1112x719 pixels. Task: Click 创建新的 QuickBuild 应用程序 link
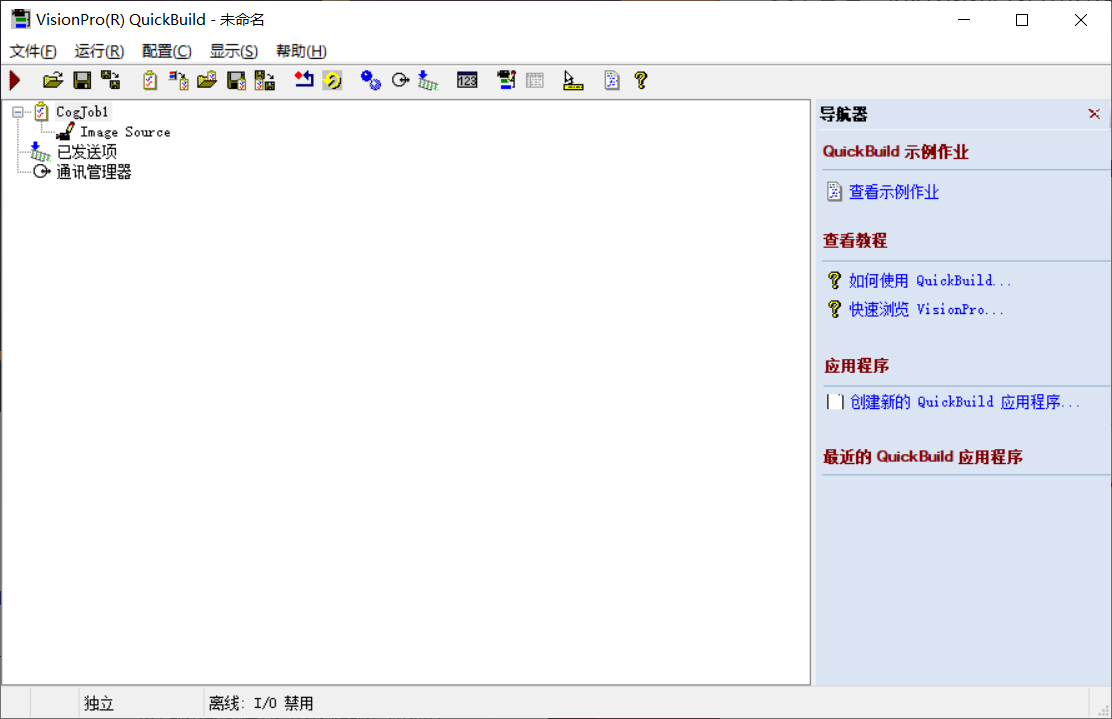[964, 402]
